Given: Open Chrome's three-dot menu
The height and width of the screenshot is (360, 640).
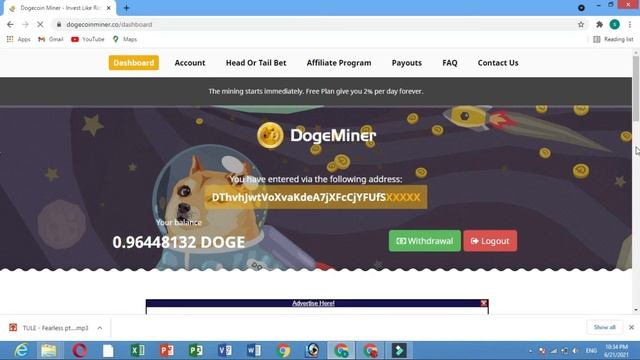Looking at the screenshot, I should tap(630, 24).
